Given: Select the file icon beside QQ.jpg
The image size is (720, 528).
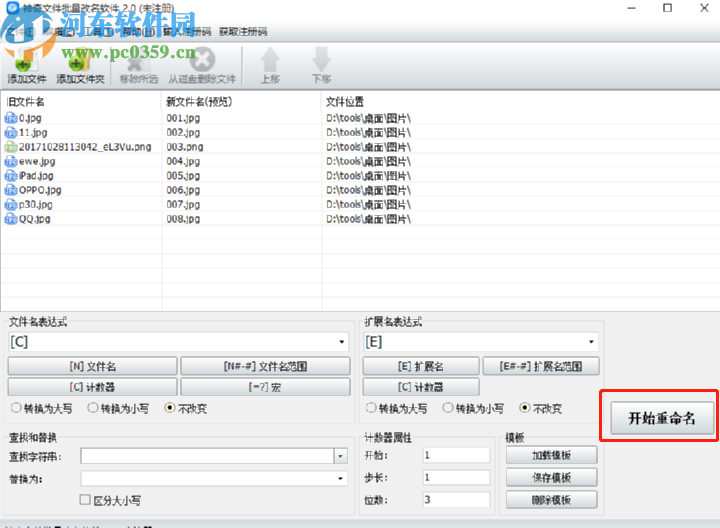Looking at the screenshot, I should (x=11, y=219).
